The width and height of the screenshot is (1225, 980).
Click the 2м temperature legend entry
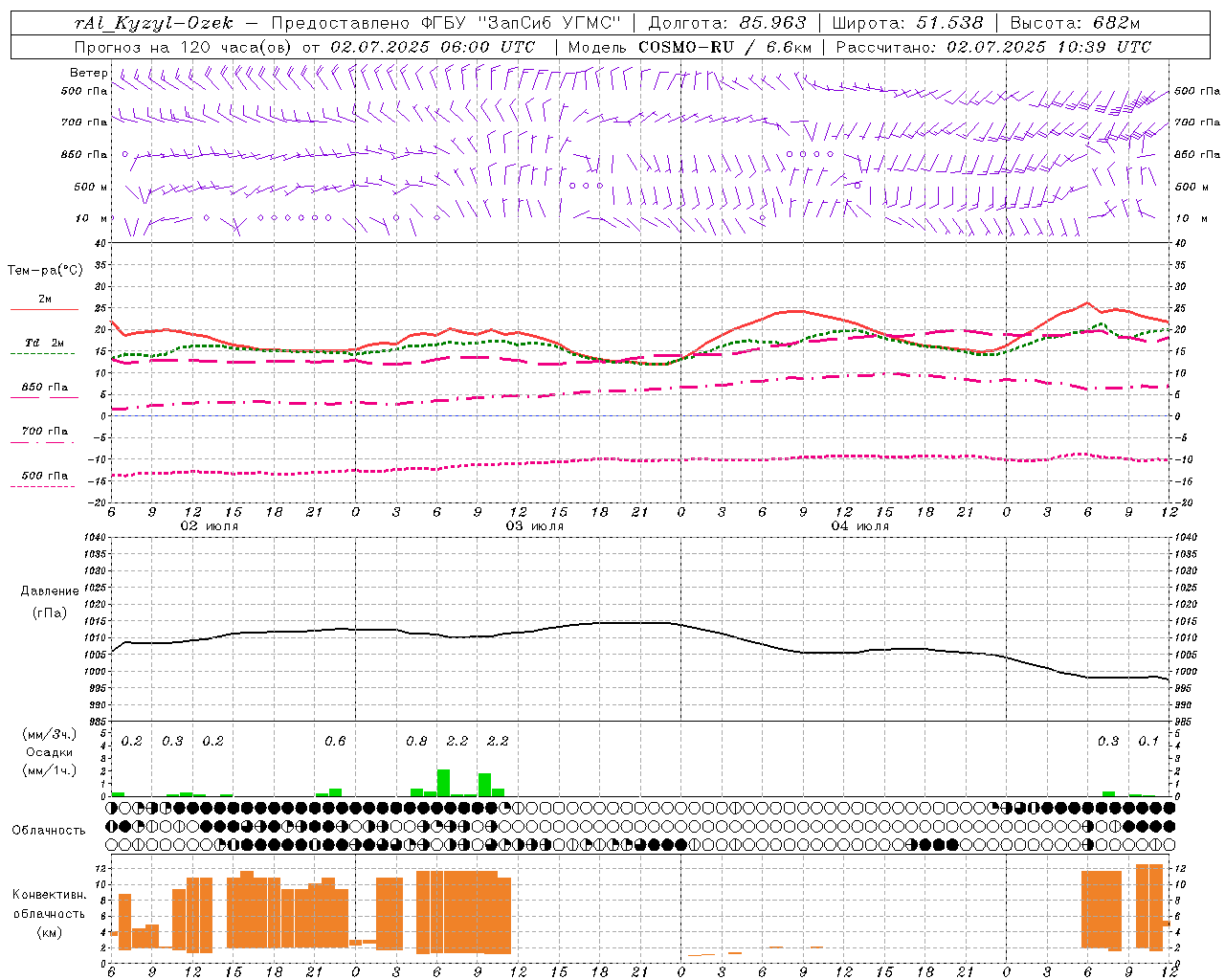click(x=45, y=299)
